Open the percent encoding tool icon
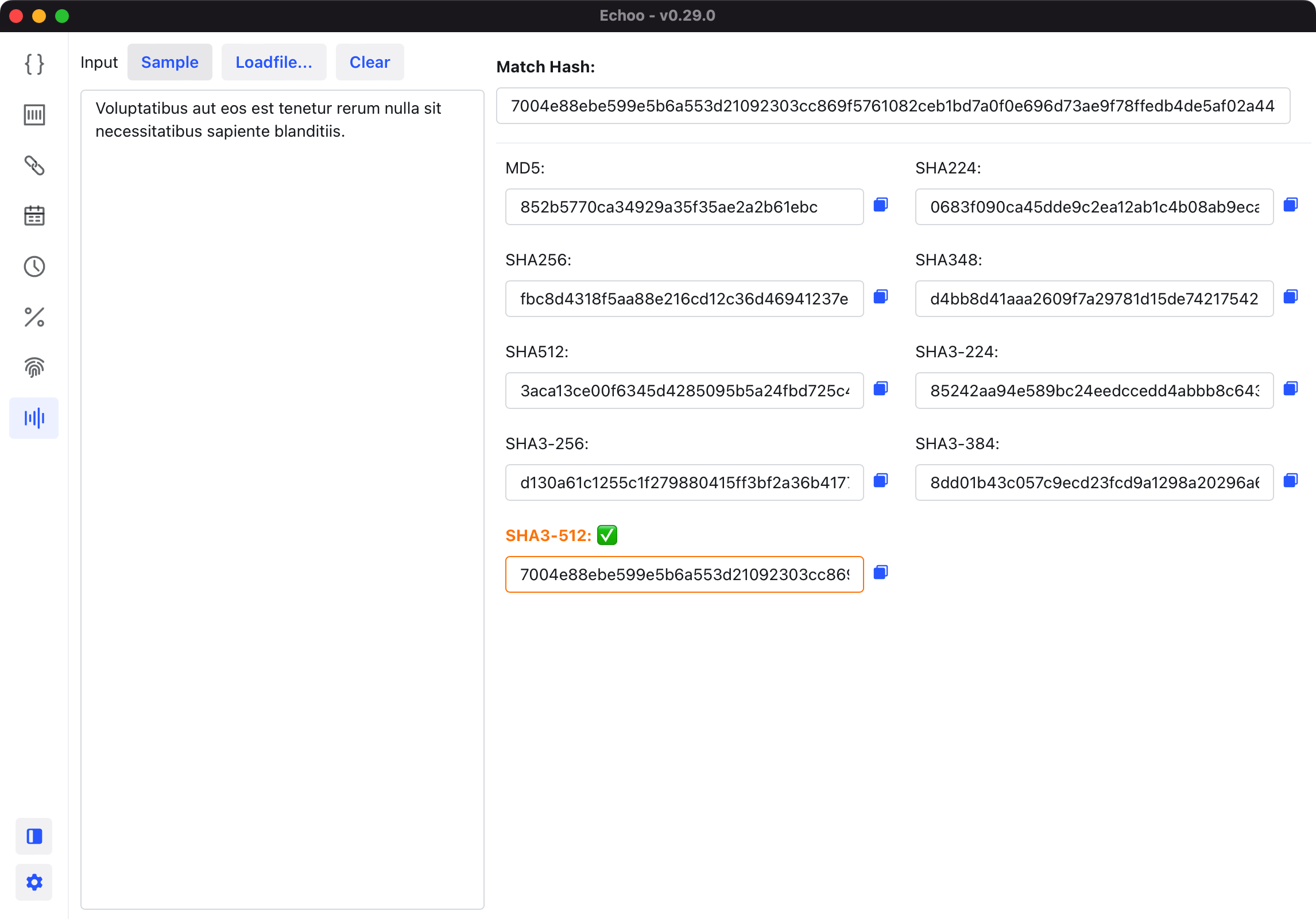The height and width of the screenshot is (919, 1316). (34, 317)
